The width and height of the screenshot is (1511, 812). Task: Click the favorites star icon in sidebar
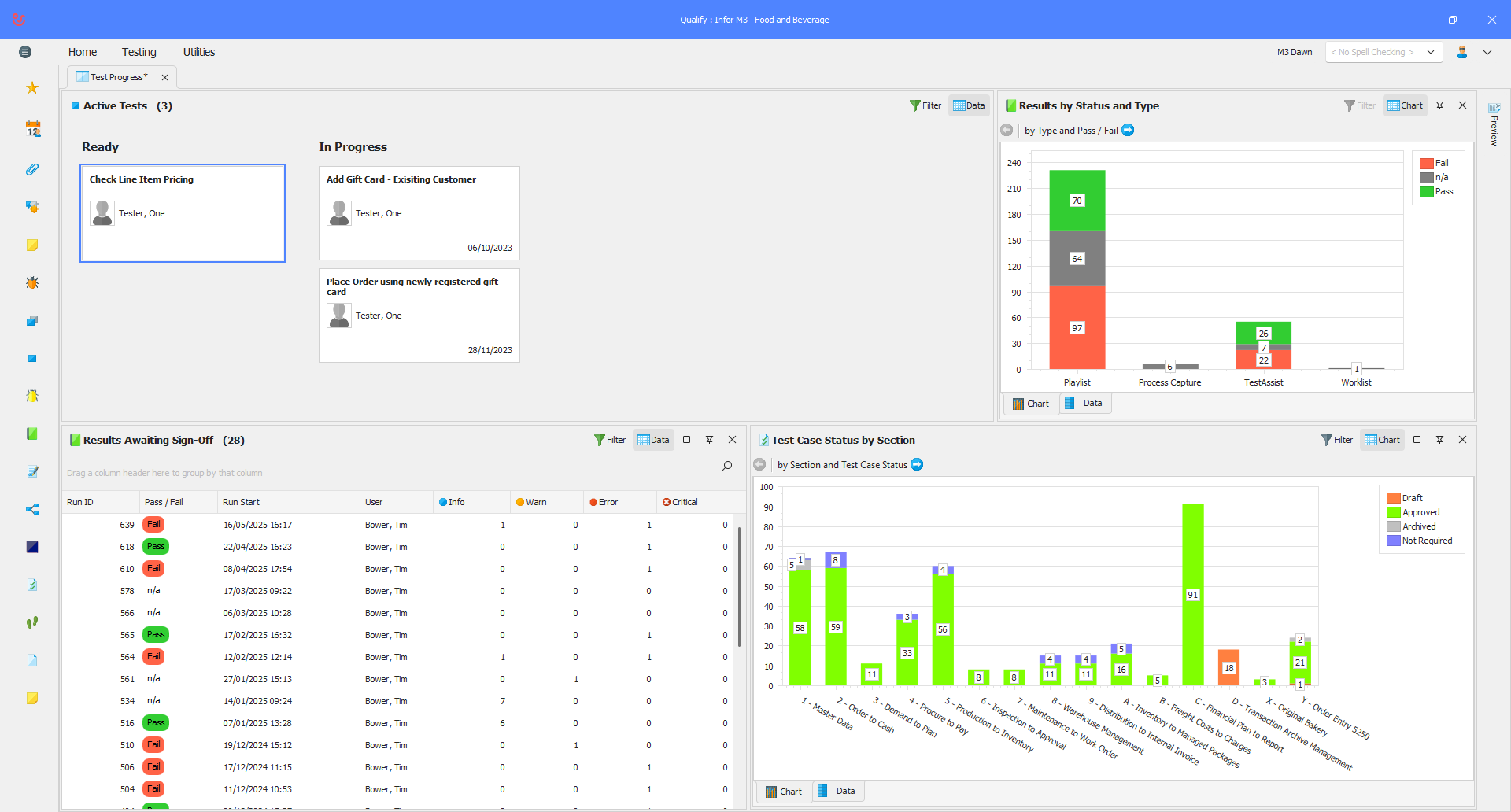tap(32, 87)
